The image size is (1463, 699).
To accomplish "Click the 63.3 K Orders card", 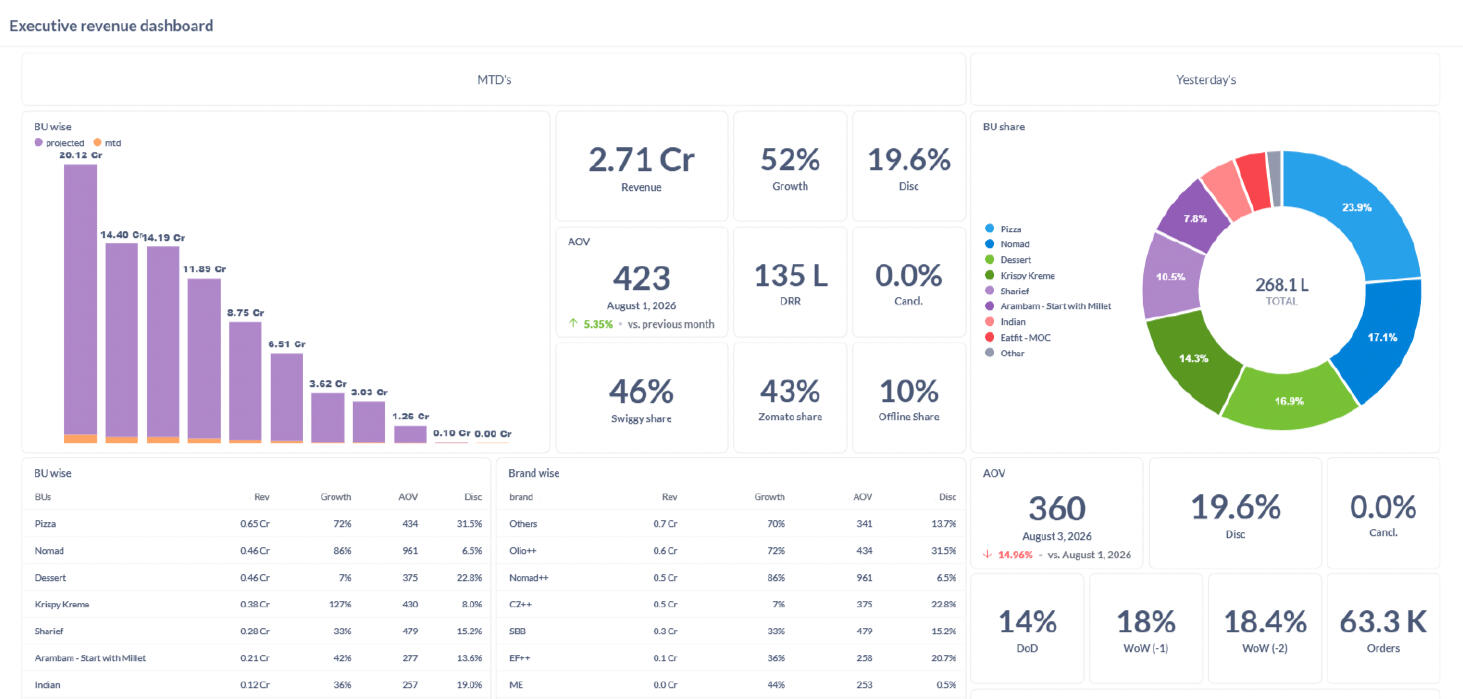I will [1383, 628].
